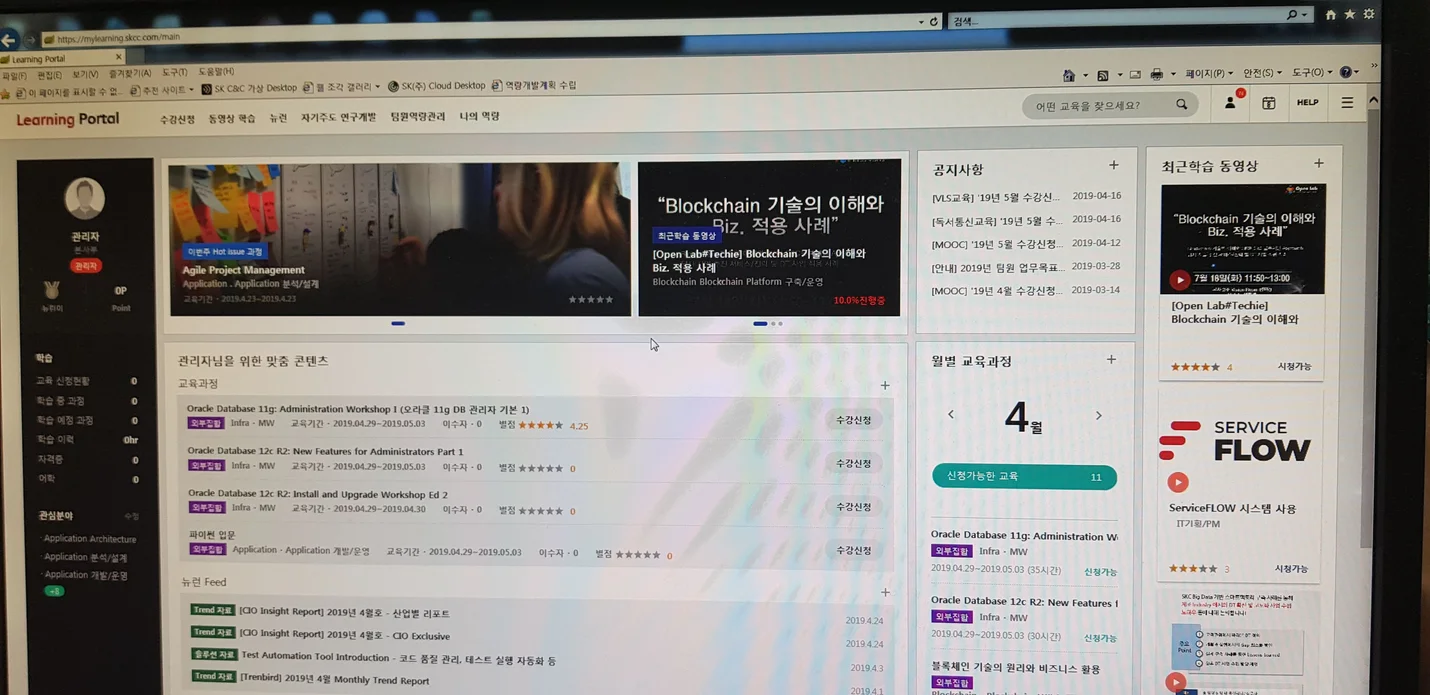Click the ServiceFLOW video play button
The width and height of the screenshot is (1430, 695).
pos(1177,482)
